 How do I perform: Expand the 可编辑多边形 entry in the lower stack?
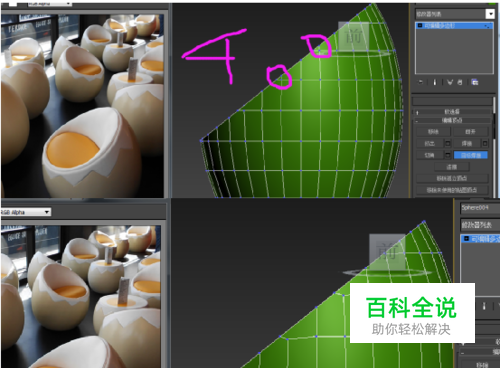pos(466,239)
